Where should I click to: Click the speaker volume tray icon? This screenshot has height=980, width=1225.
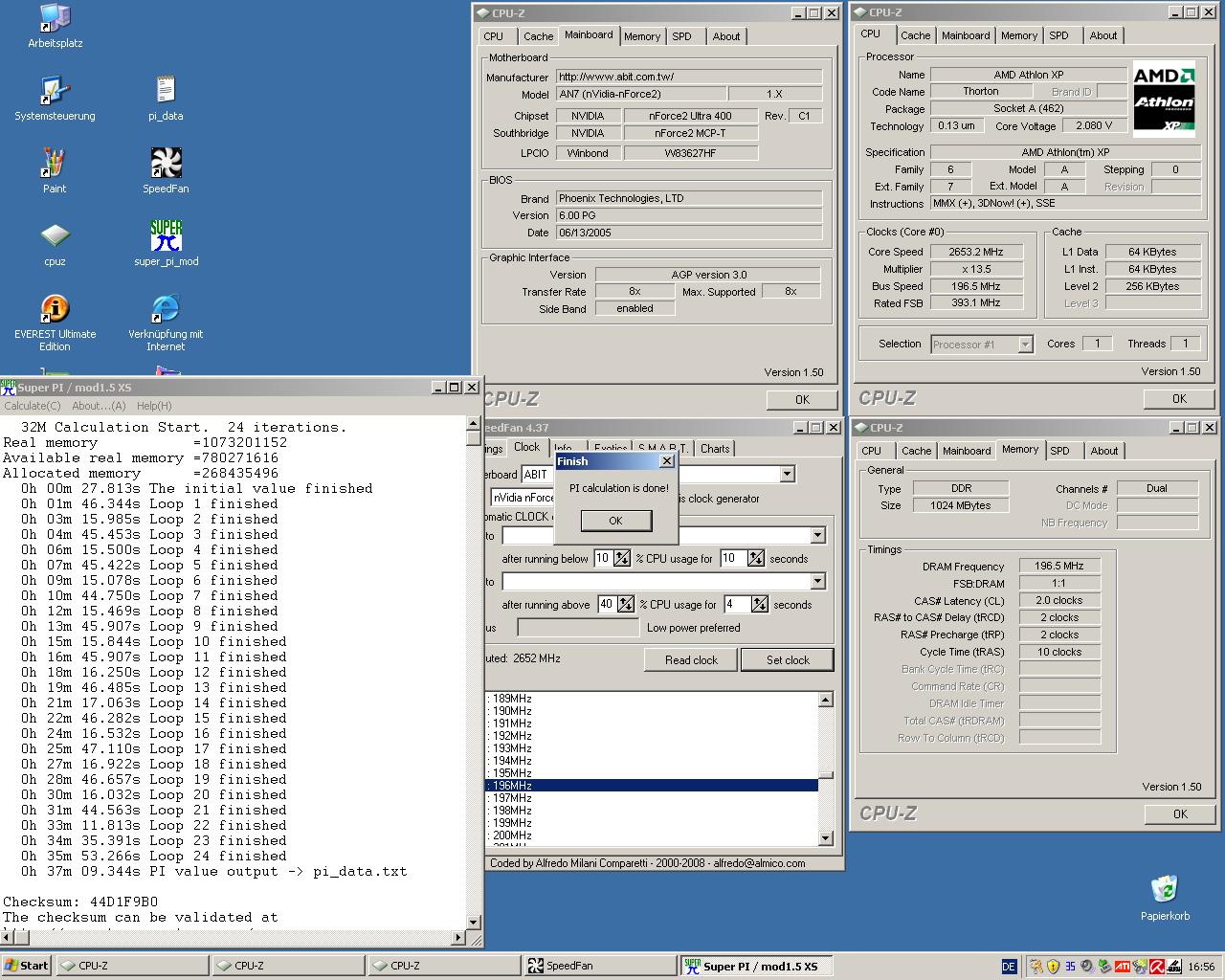[1087, 967]
